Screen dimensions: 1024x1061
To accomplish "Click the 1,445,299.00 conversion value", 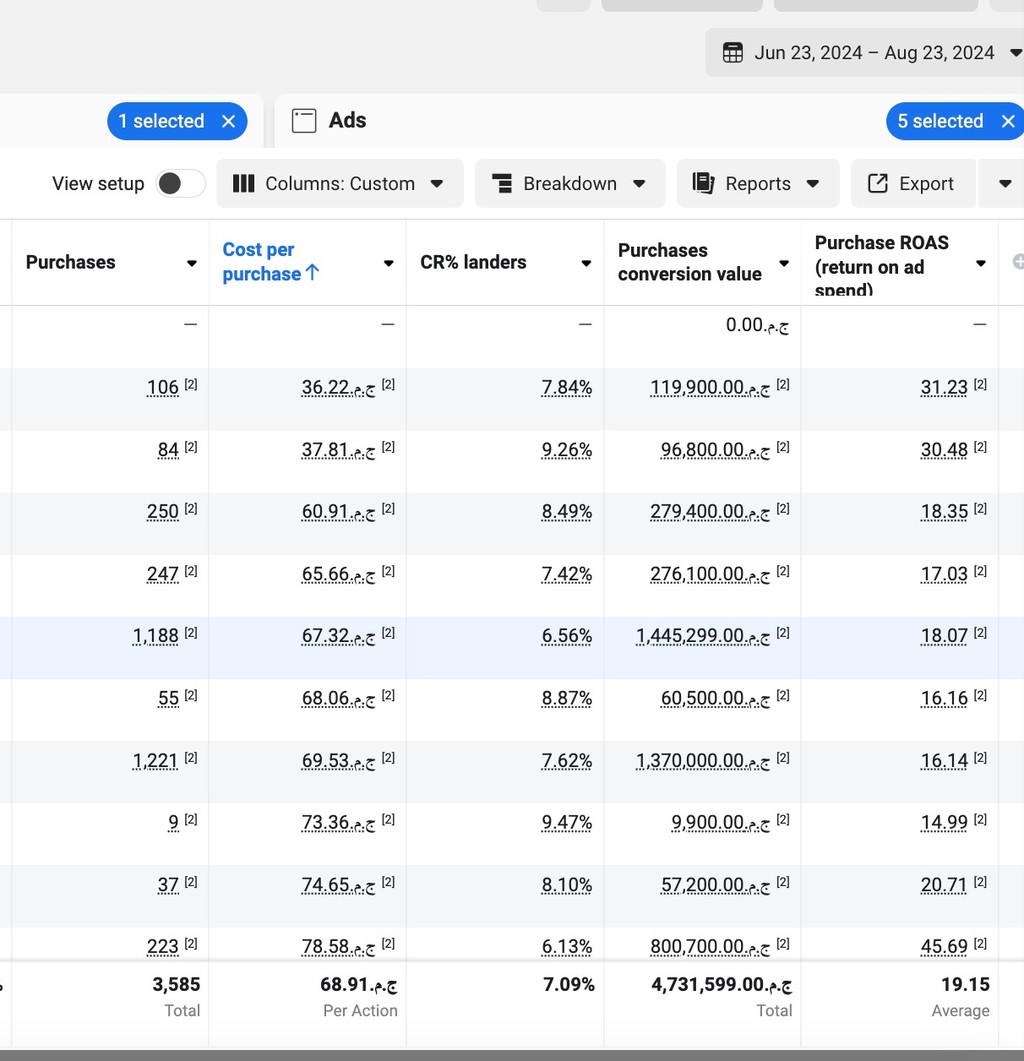I will coord(703,636).
